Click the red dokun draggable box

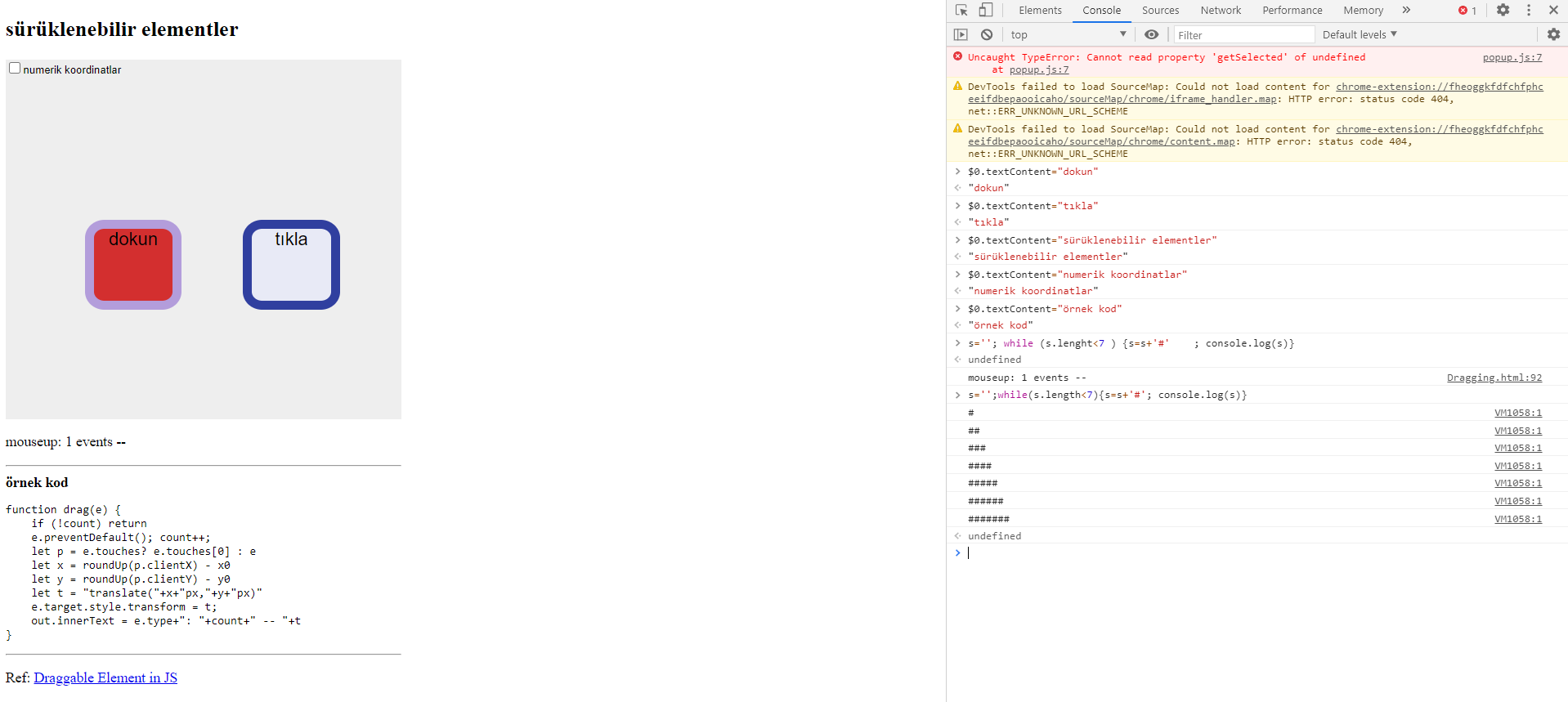click(133, 265)
